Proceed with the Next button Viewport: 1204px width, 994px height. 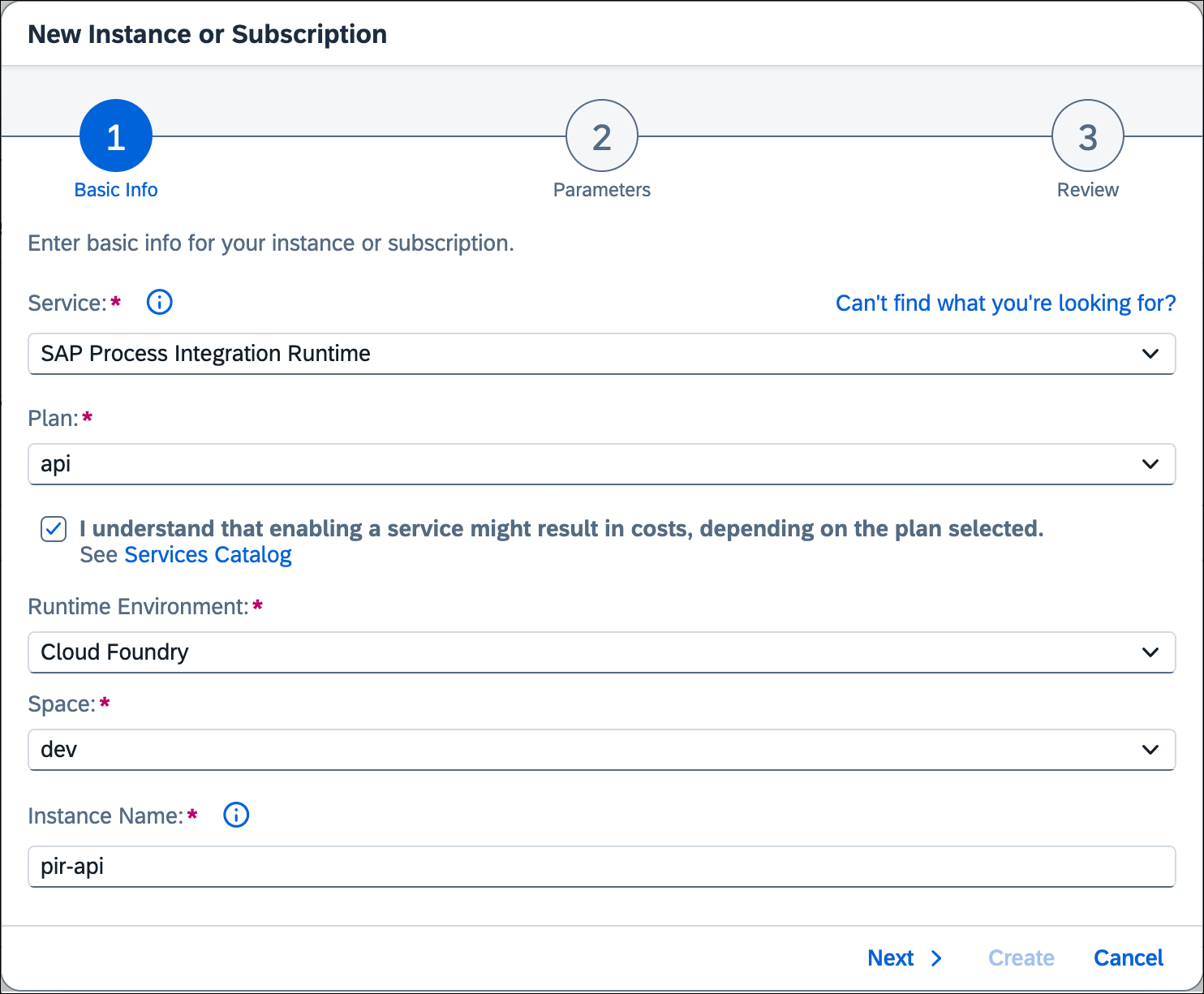(905, 958)
